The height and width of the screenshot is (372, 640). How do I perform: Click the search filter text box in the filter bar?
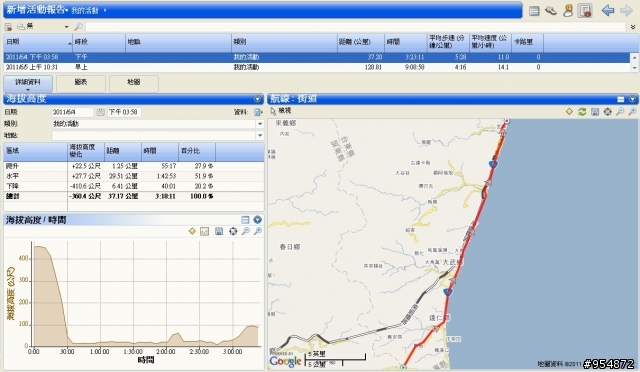pos(355,27)
